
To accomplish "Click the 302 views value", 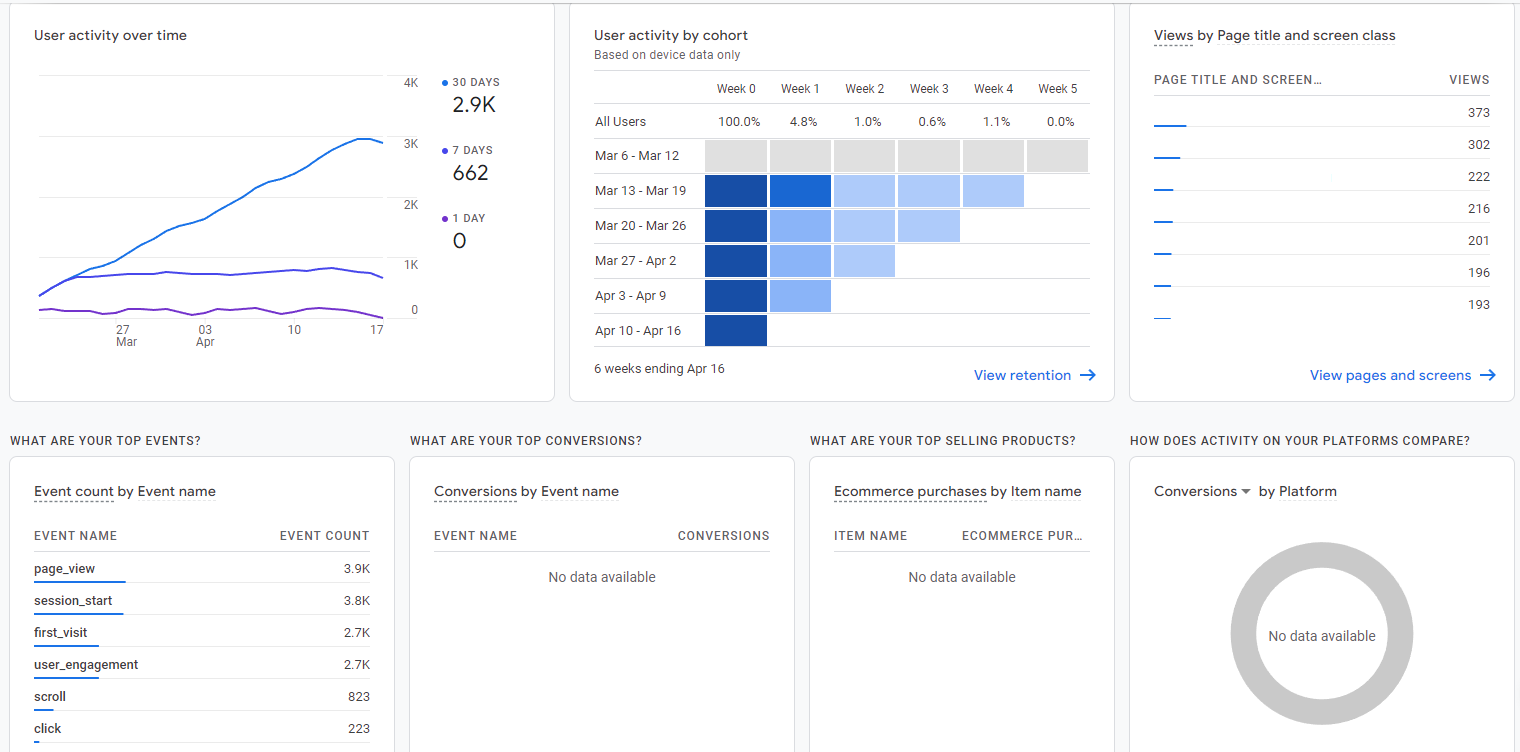I will coord(1478,144).
